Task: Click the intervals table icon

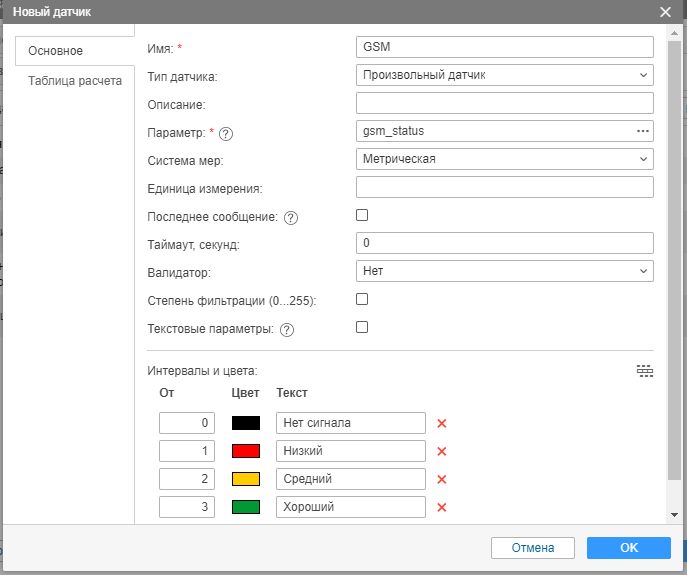Action: tap(645, 371)
